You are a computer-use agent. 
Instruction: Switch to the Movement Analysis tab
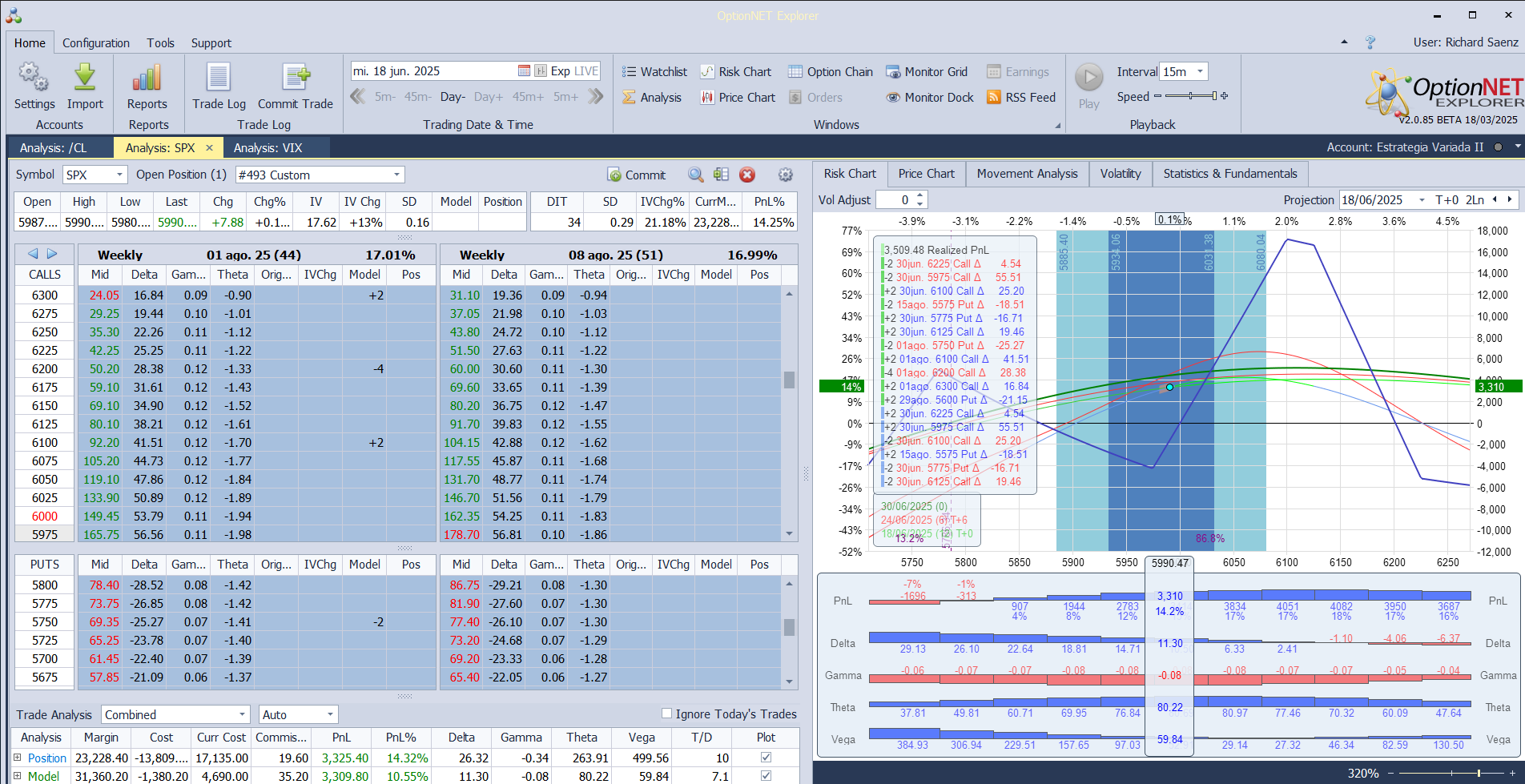1028,174
